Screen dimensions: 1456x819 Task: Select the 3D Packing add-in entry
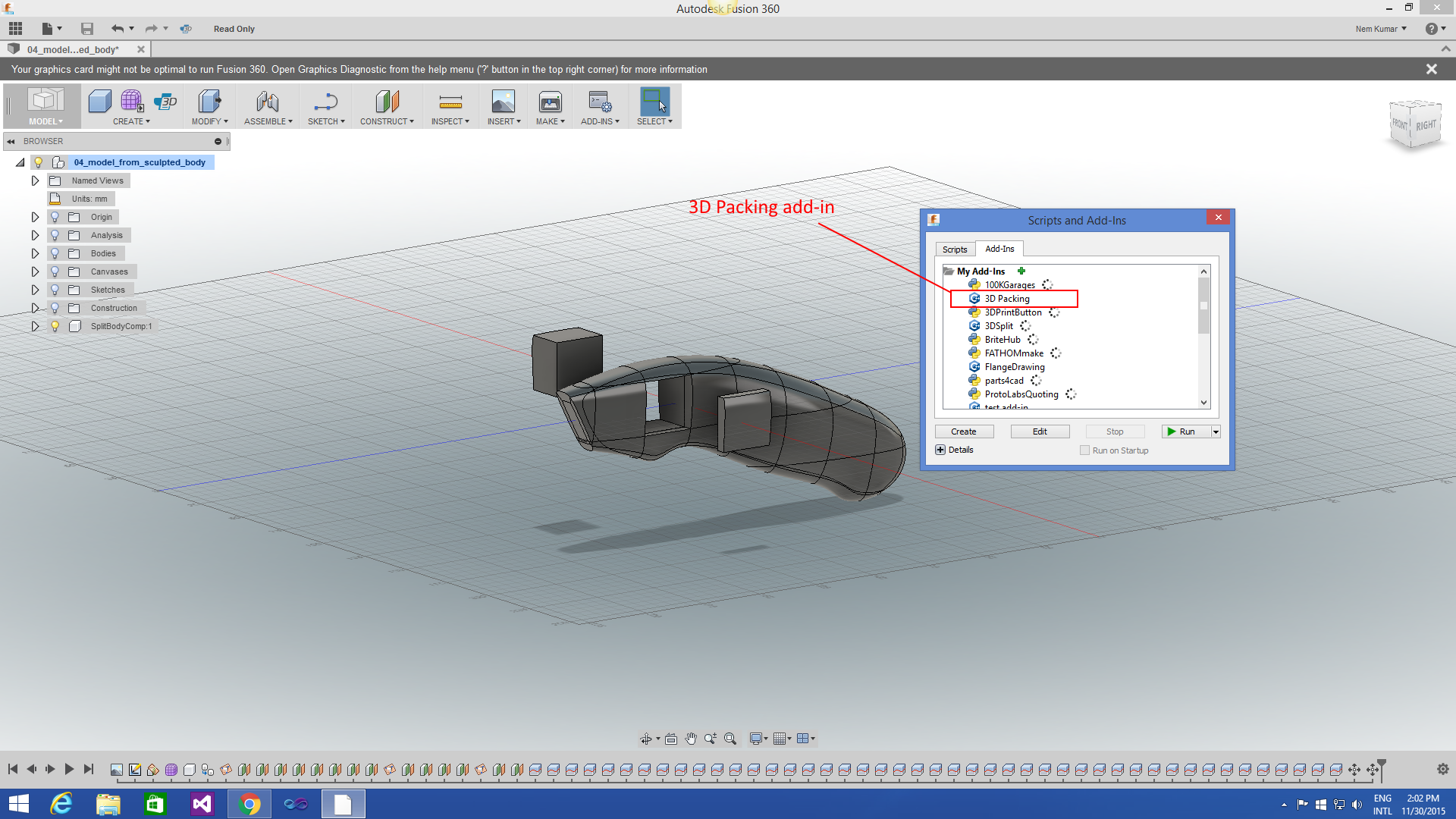[x=1007, y=299]
